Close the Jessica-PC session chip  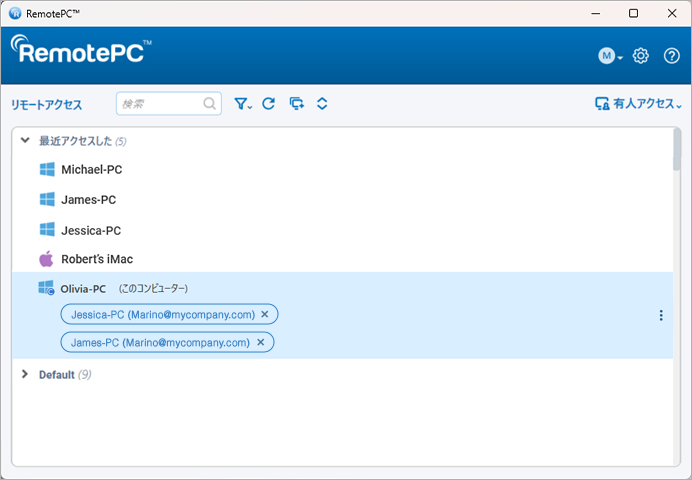coord(265,314)
